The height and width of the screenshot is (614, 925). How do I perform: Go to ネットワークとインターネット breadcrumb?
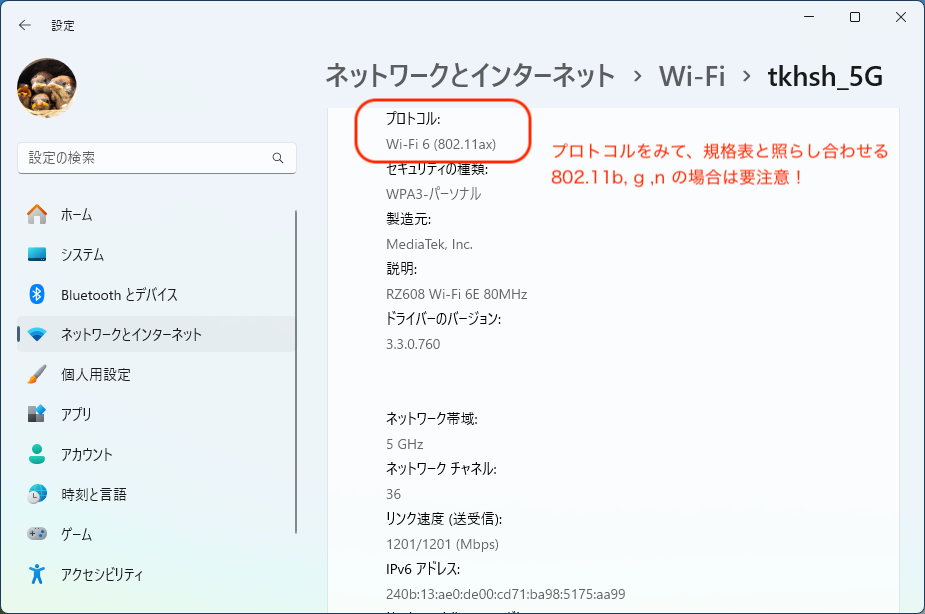click(x=470, y=75)
